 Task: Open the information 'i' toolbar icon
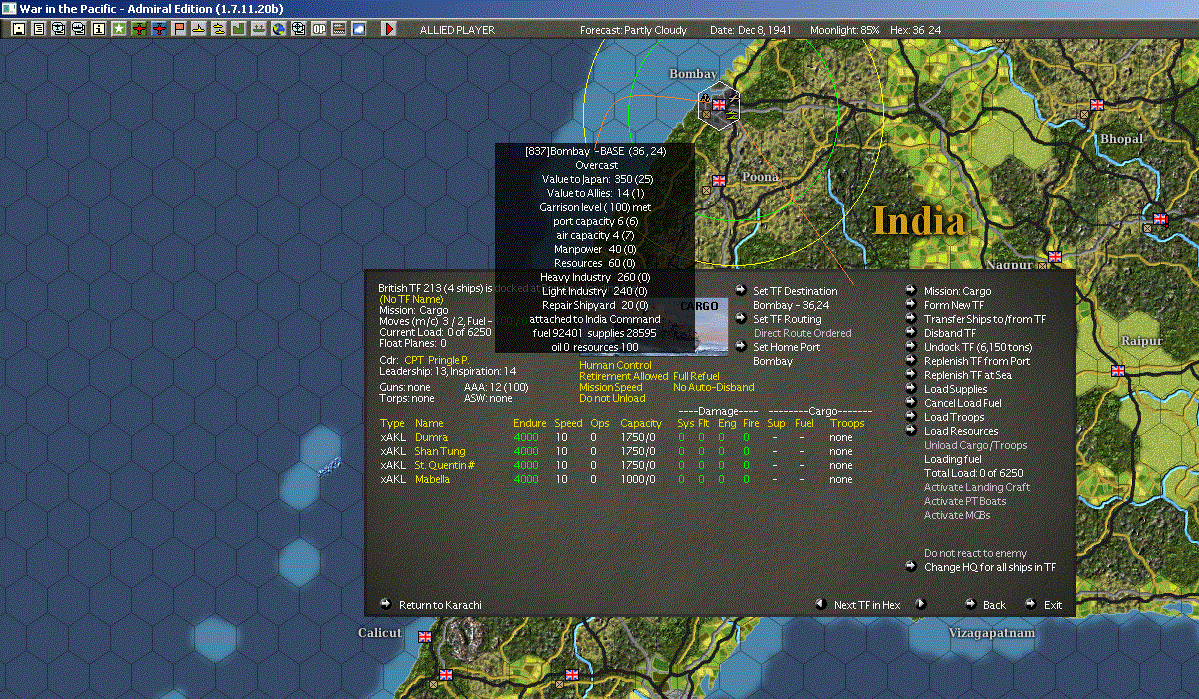(99, 29)
